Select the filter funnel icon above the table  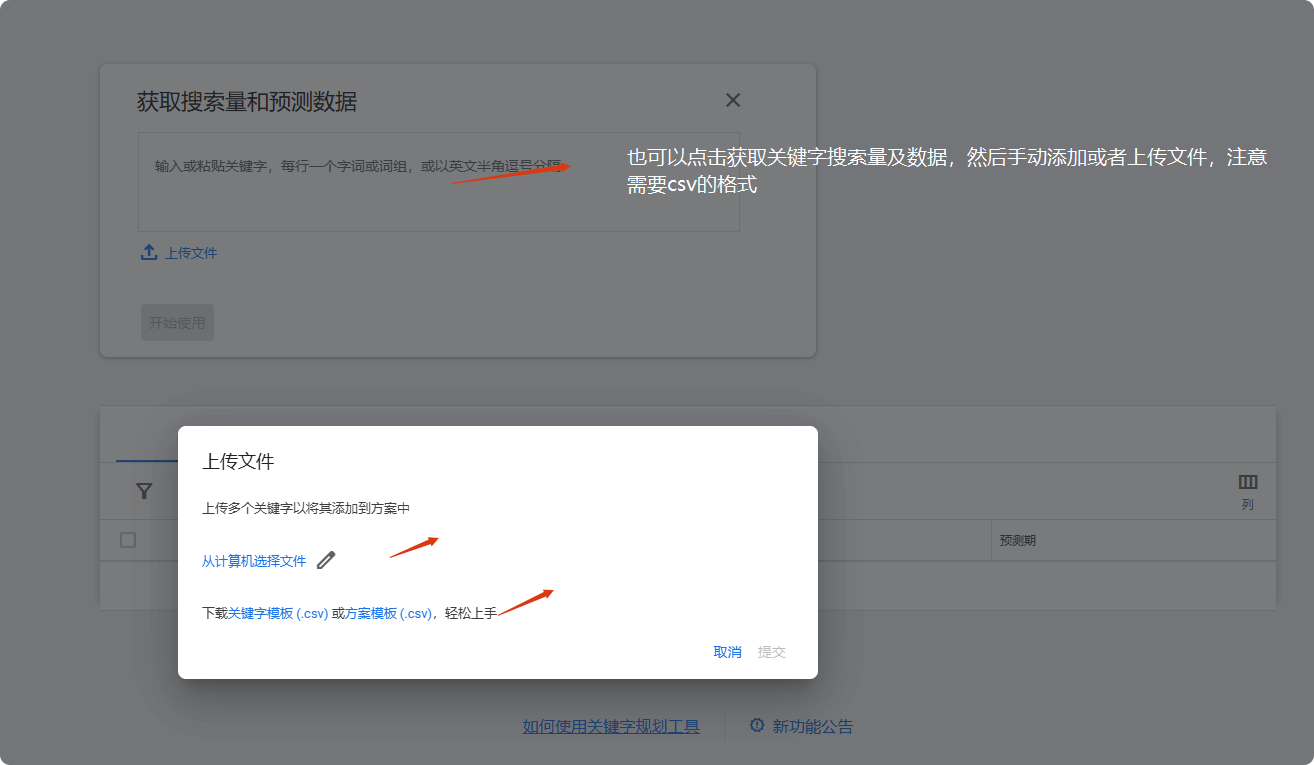[144, 491]
